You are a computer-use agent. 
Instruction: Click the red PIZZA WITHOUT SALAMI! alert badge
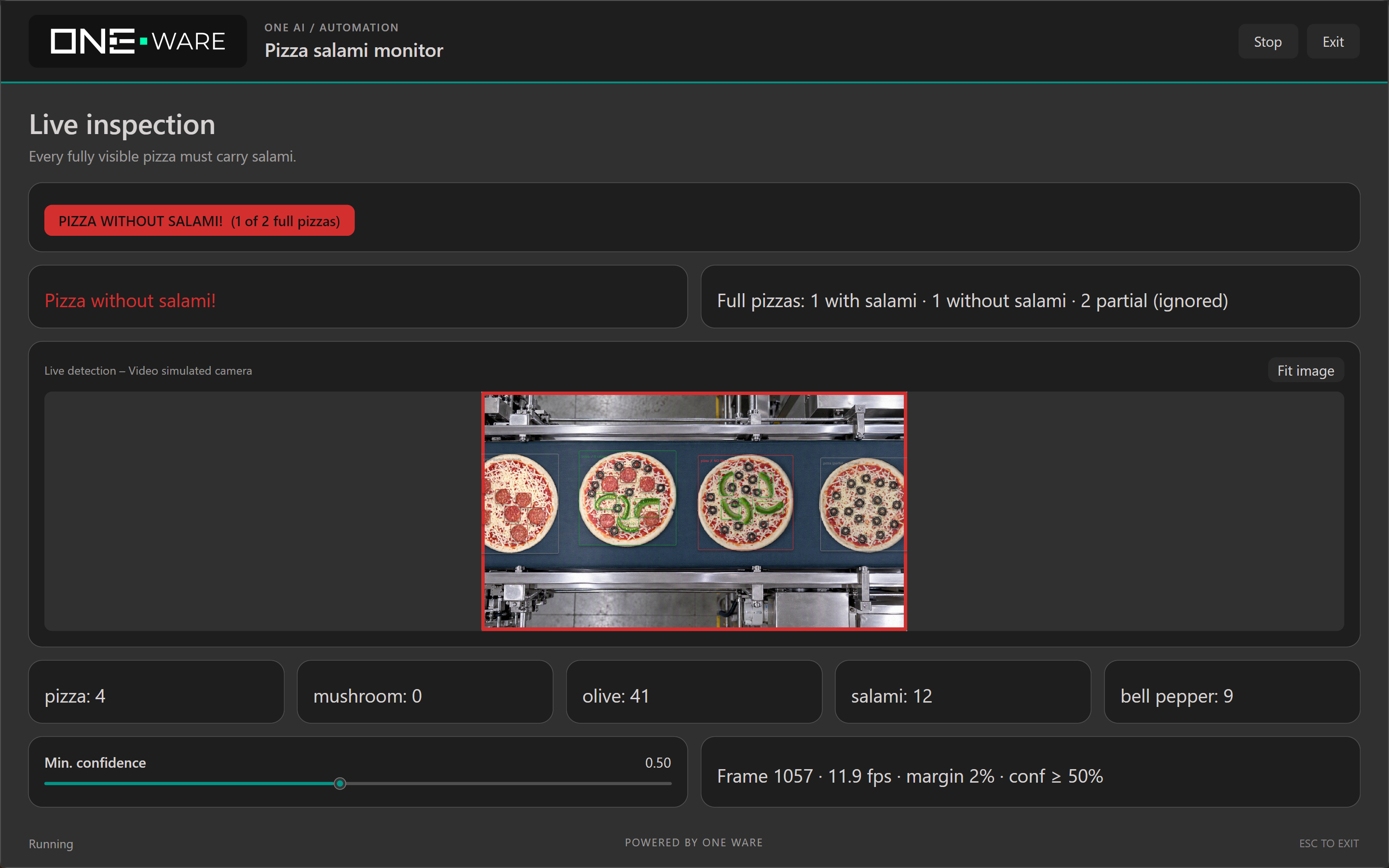click(199, 221)
